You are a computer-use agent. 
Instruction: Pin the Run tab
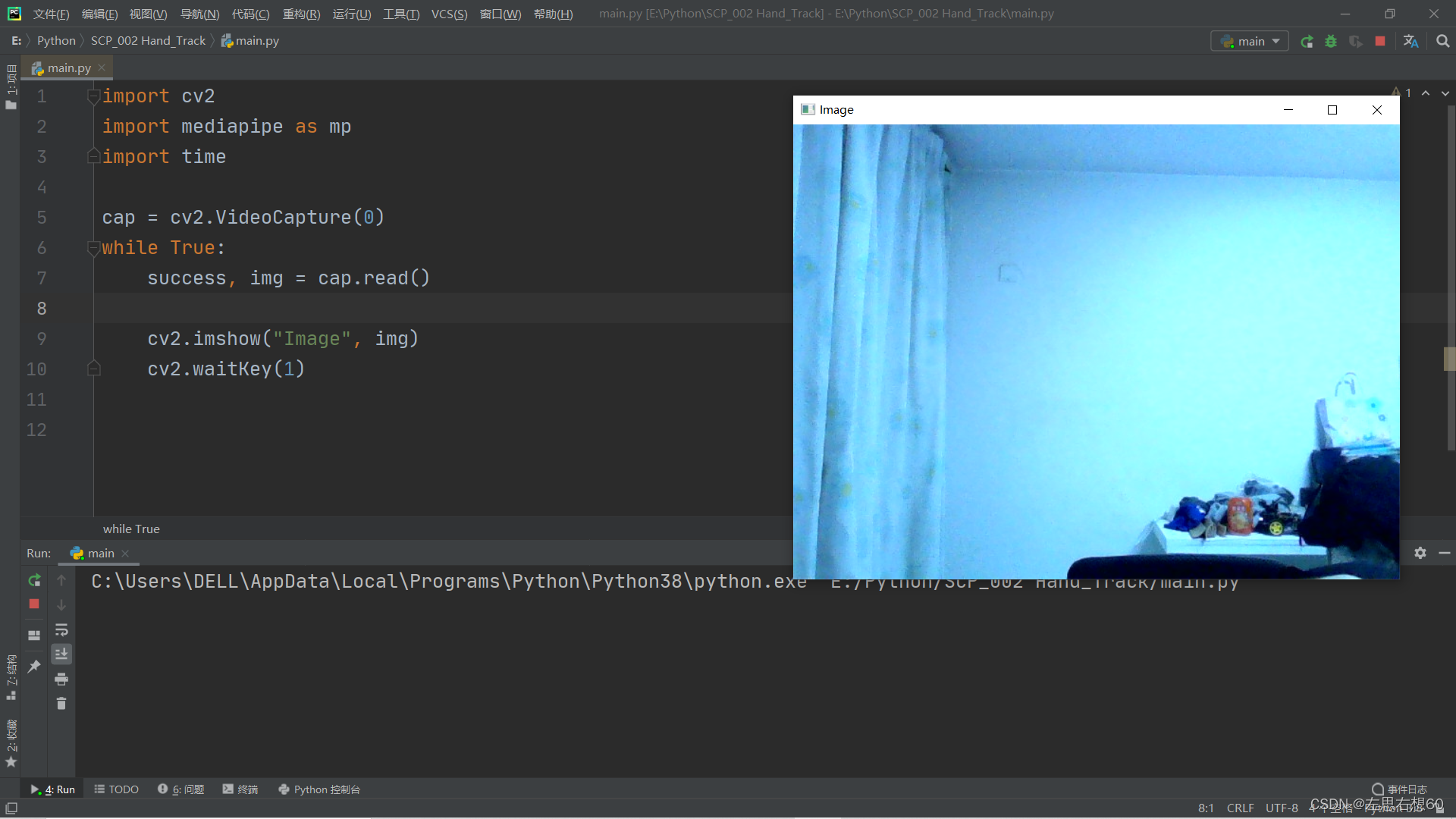coord(34,667)
